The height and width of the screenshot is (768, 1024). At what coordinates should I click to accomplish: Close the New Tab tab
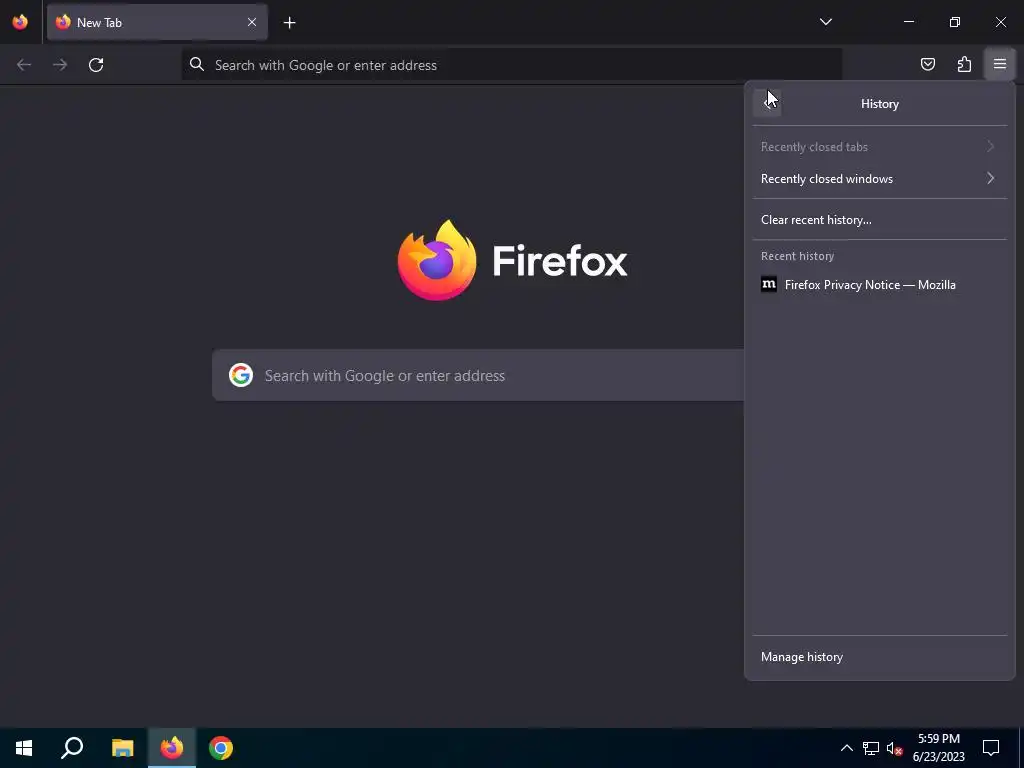pos(251,22)
